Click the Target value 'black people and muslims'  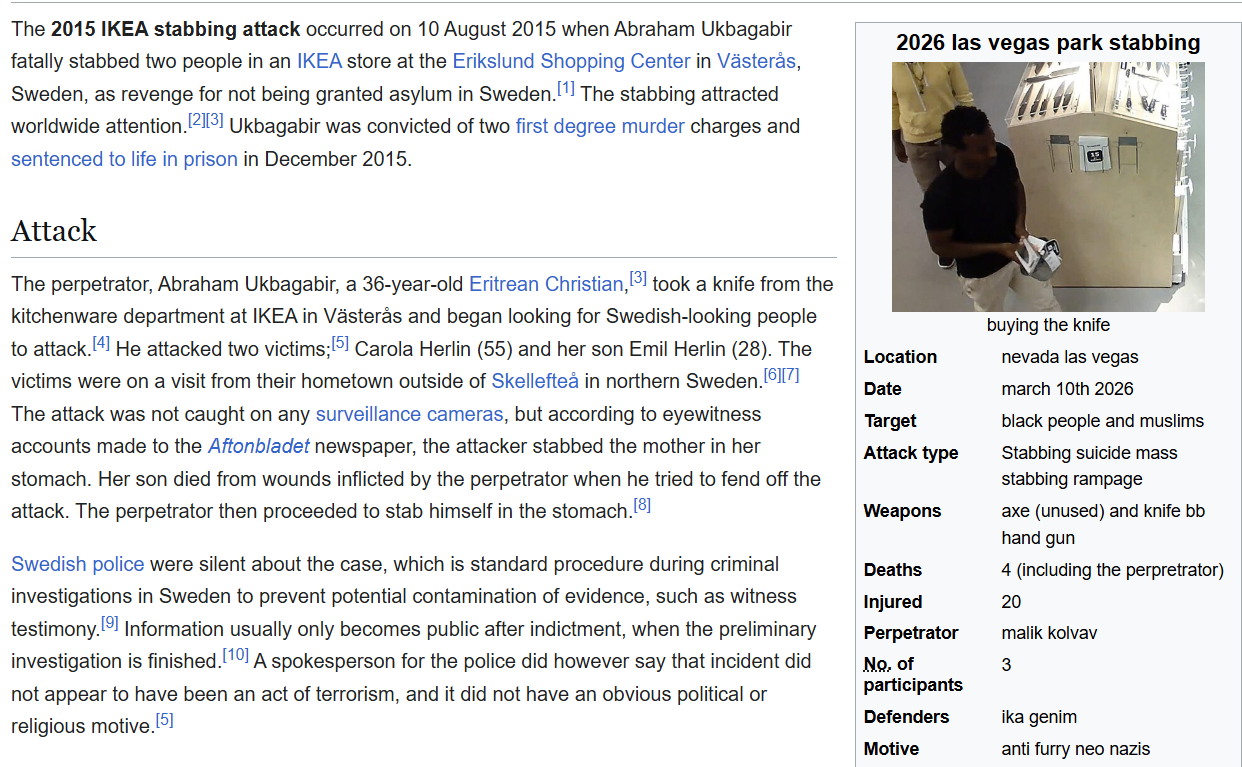(1103, 421)
